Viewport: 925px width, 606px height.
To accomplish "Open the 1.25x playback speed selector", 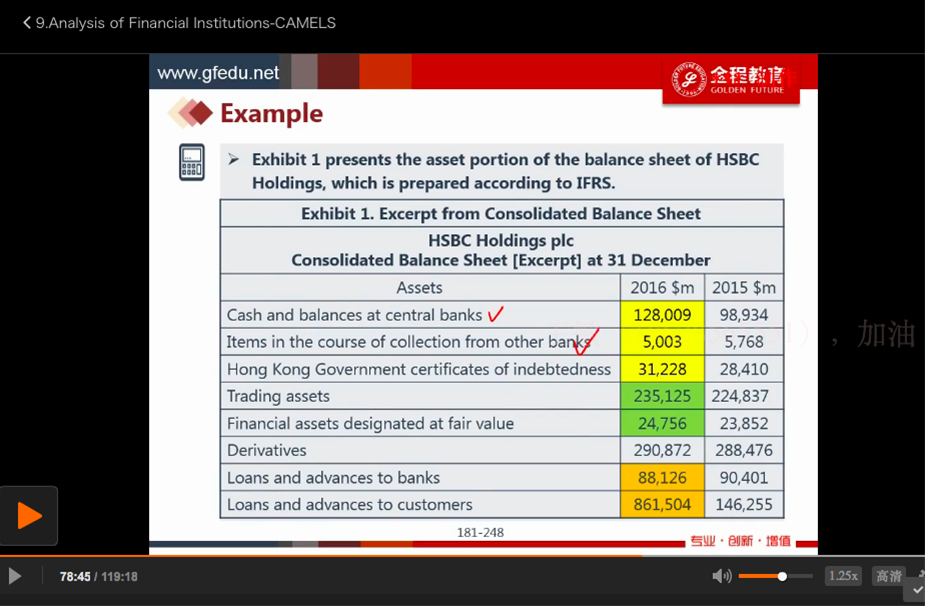I will click(x=843, y=576).
